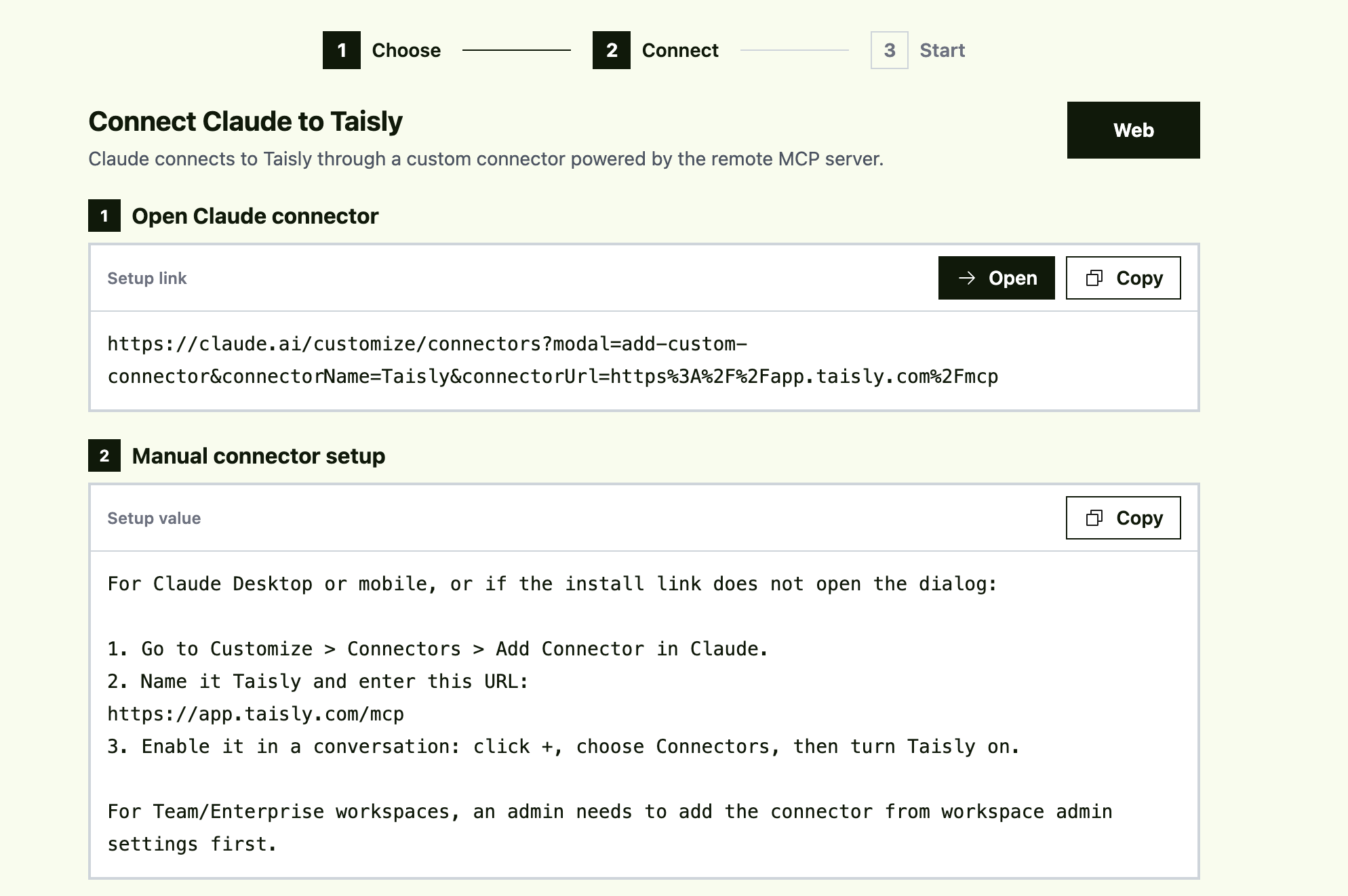Click the Manual connector setup heading
Screen dimensions: 1348x896
[x=258, y=455]
